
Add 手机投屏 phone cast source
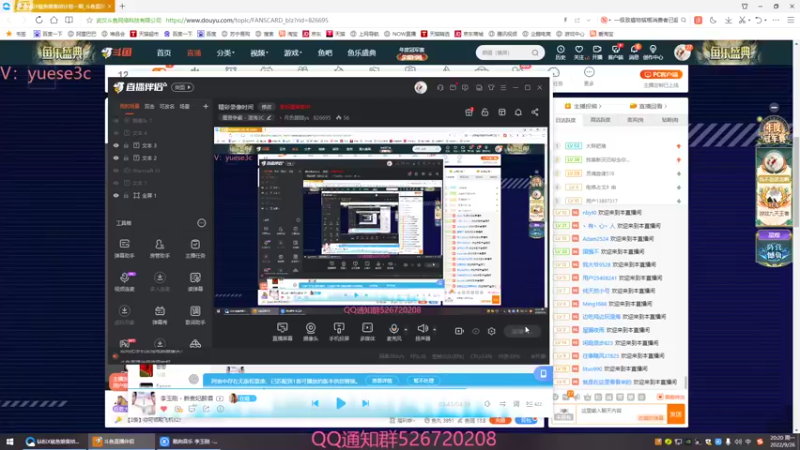pos(339,331)
